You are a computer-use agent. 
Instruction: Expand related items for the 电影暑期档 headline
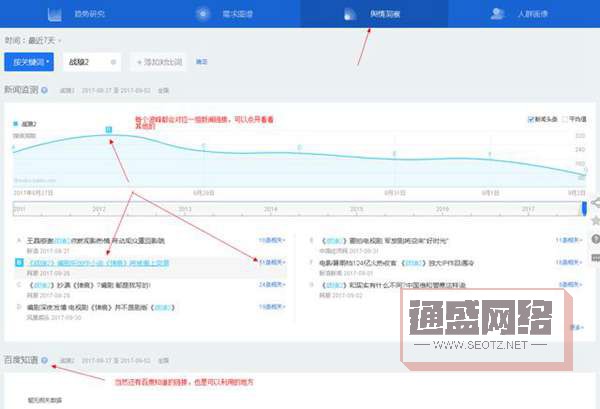click(x=569, y=262)
